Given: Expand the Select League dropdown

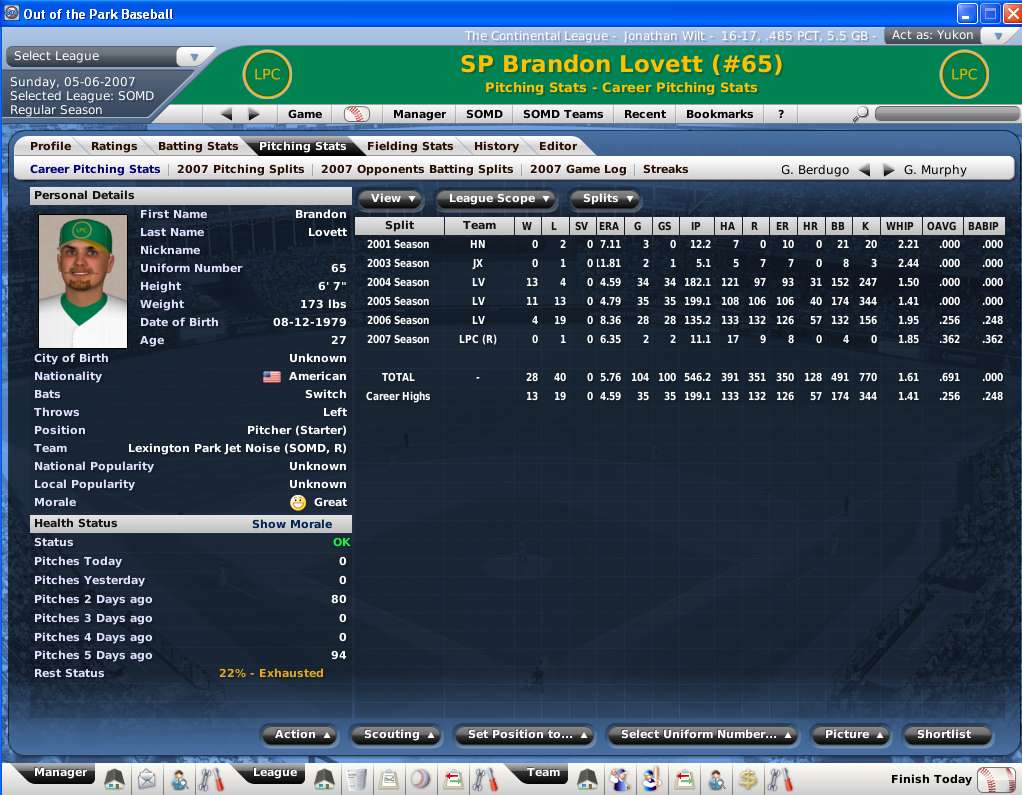Looking at the screenshot, I should coord(194,57).
